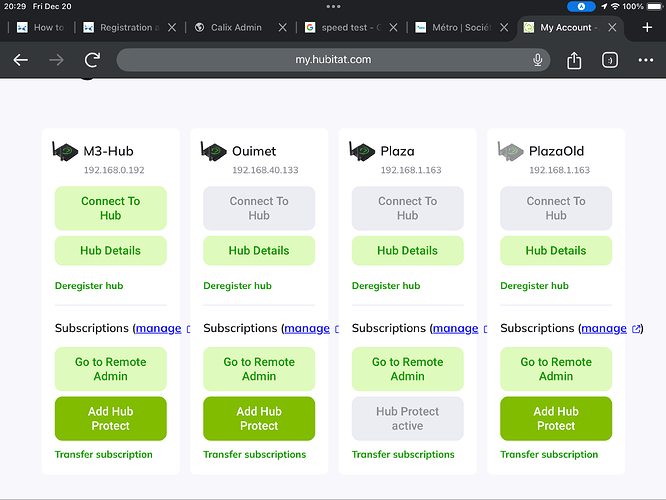Click Ouimet's IP address 192.168.40.133
This screenshot has width=666, height=500.
(x=265, y=170)
